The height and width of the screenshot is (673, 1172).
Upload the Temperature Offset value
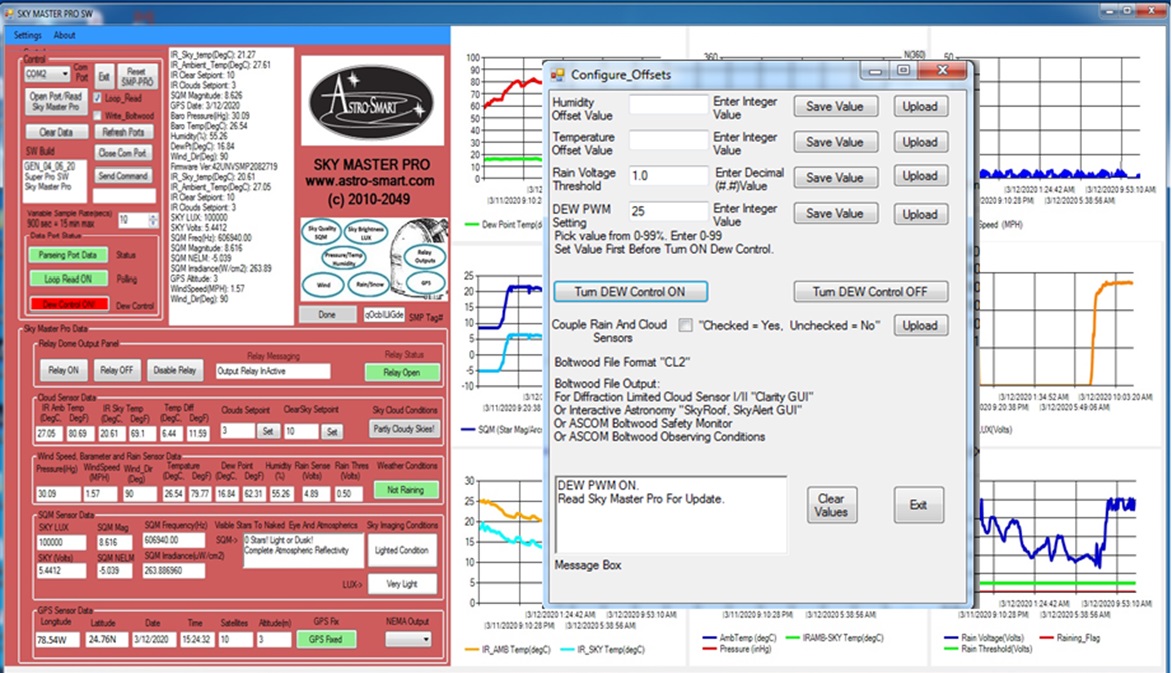coord(920,142)
